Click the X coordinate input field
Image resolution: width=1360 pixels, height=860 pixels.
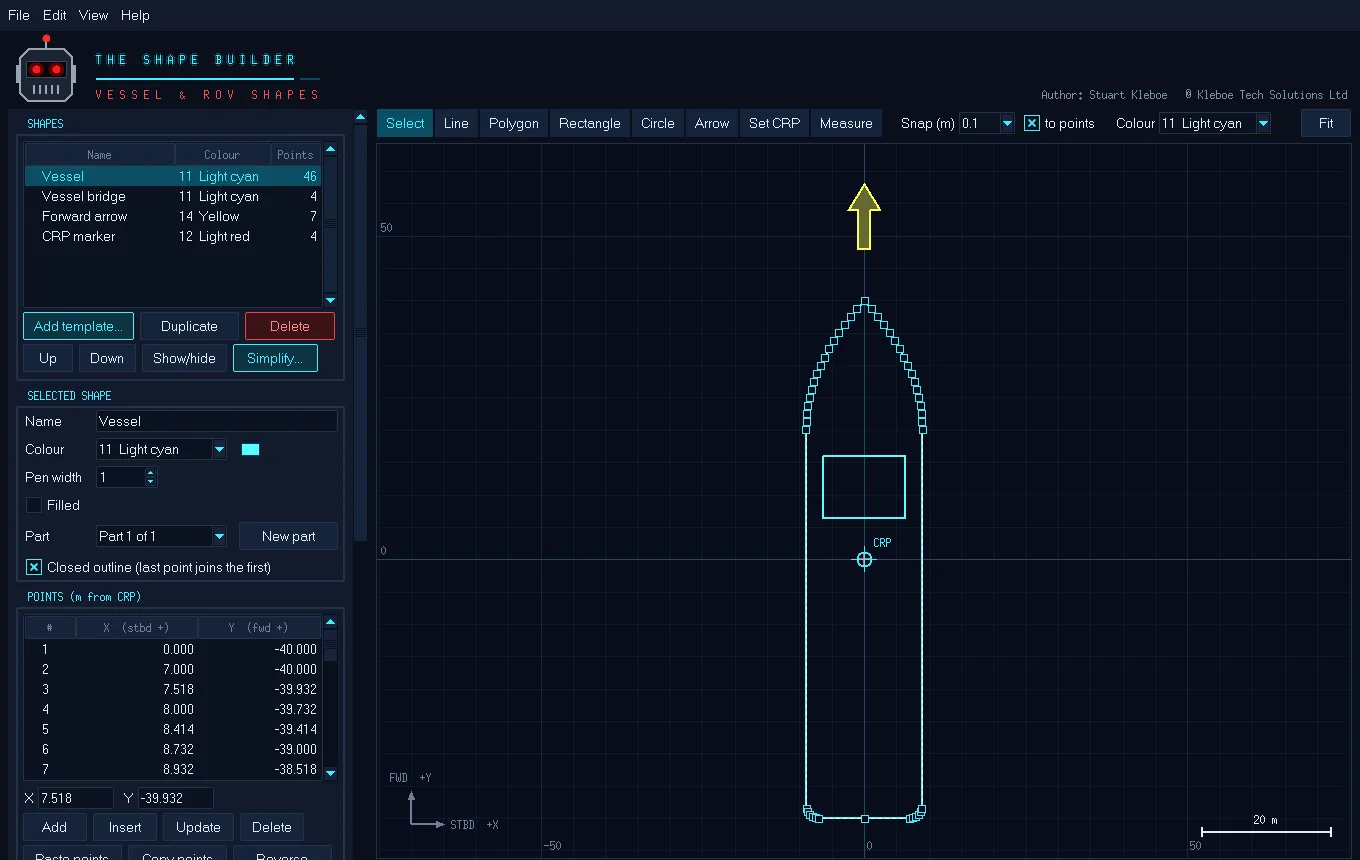[76, 798]
